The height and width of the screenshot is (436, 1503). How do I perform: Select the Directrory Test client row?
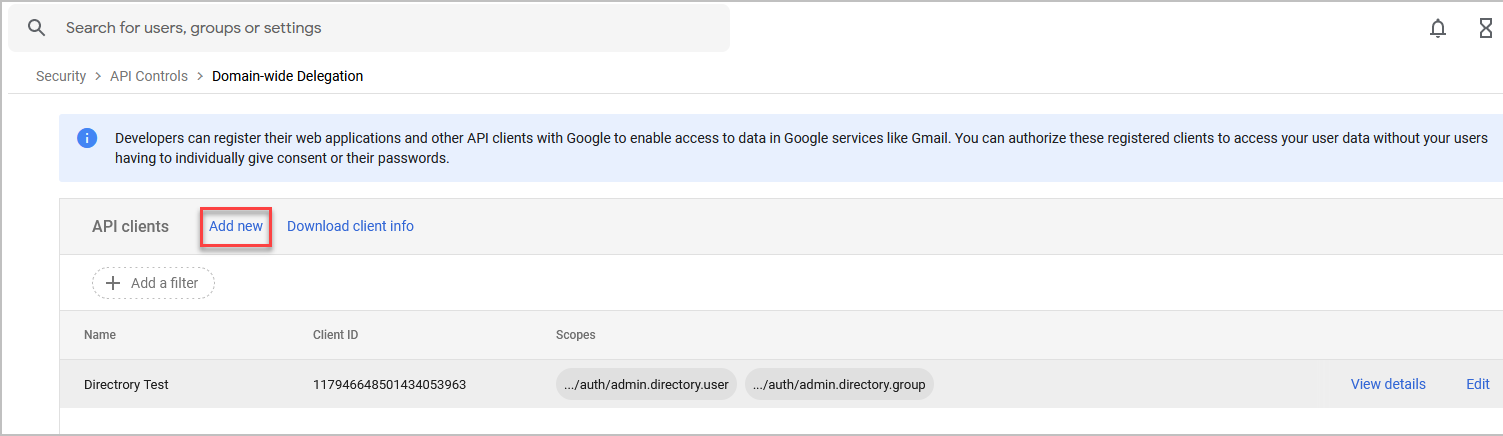tap(781, 384)
